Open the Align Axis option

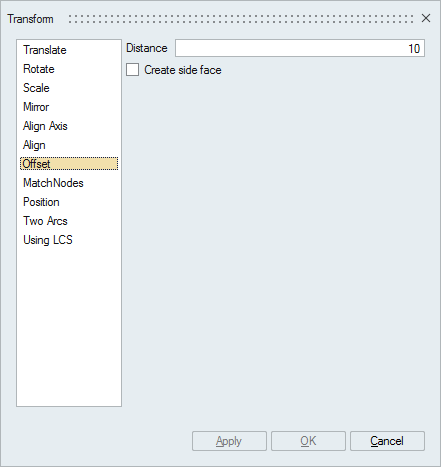(45, 126)
